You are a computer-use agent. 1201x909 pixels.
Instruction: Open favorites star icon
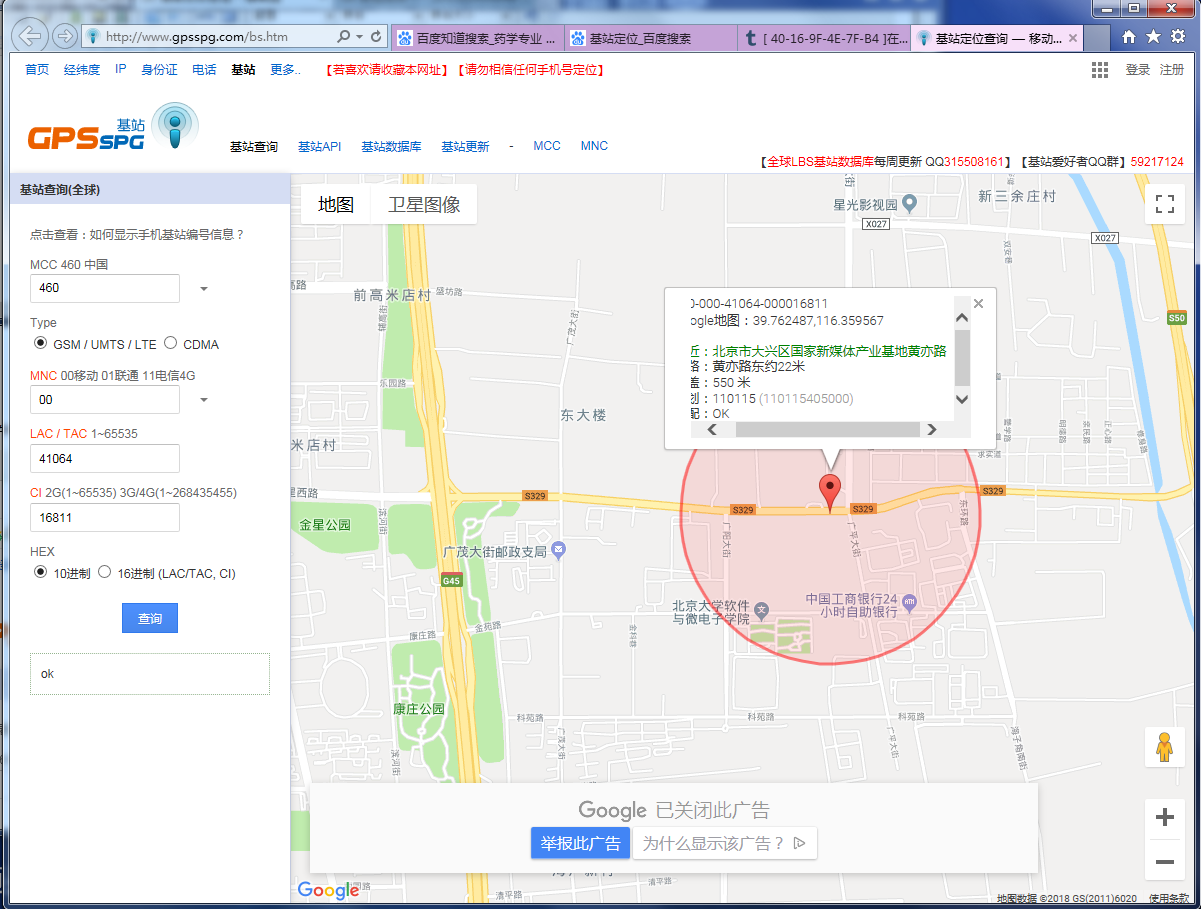1153,37
